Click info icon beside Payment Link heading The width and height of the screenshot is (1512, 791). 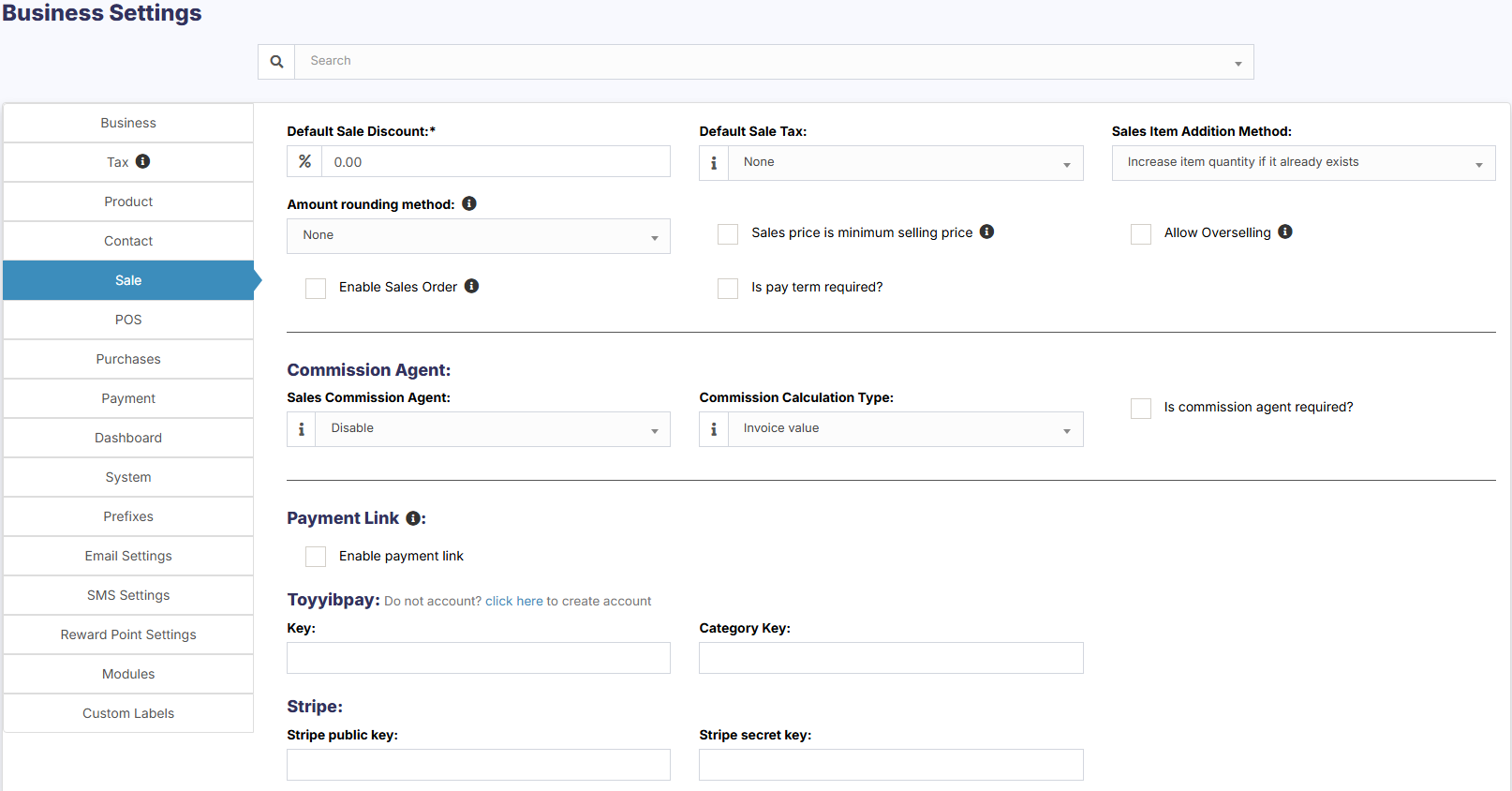click(412, 518)
